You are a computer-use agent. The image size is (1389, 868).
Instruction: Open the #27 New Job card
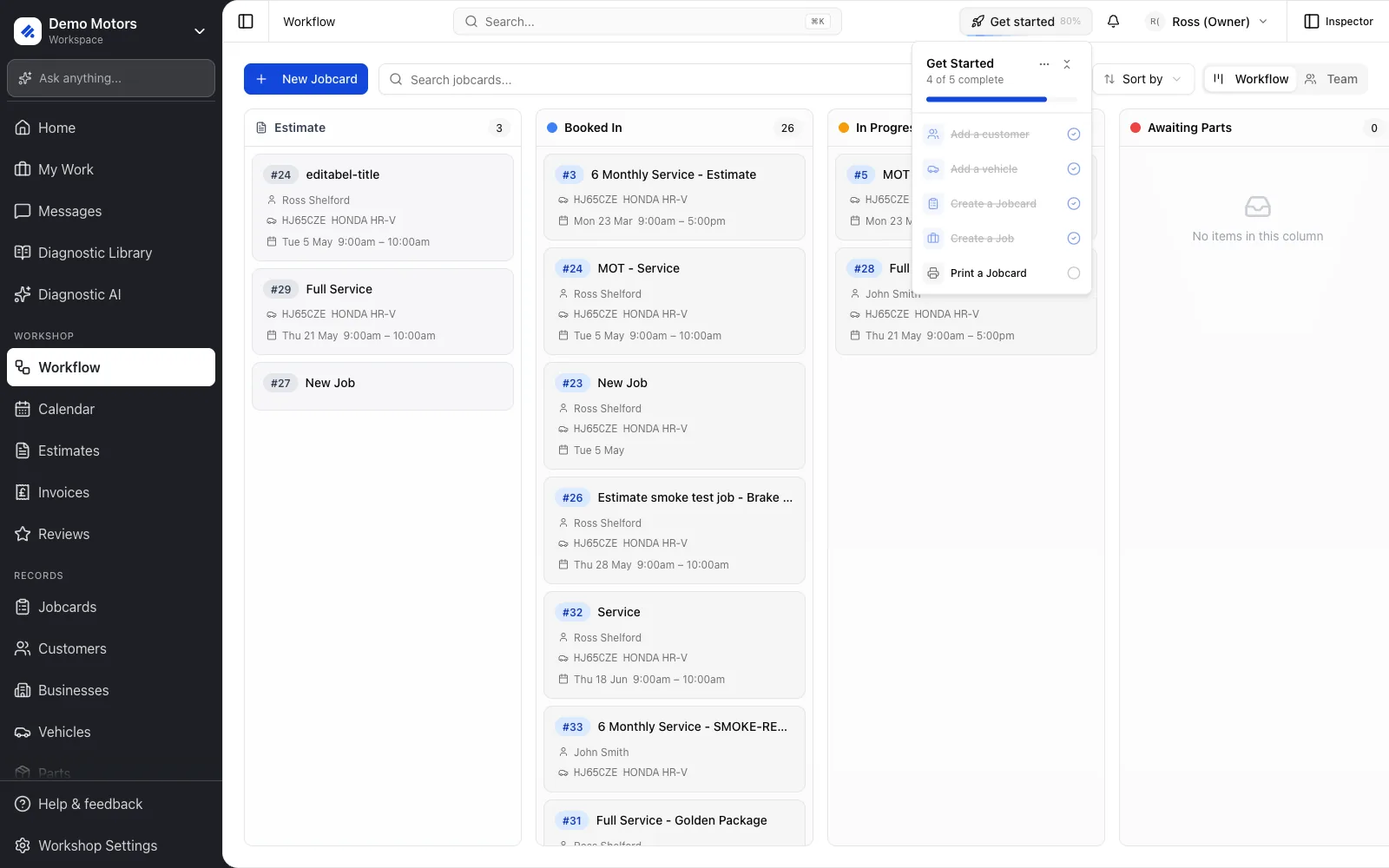[383, 386]
